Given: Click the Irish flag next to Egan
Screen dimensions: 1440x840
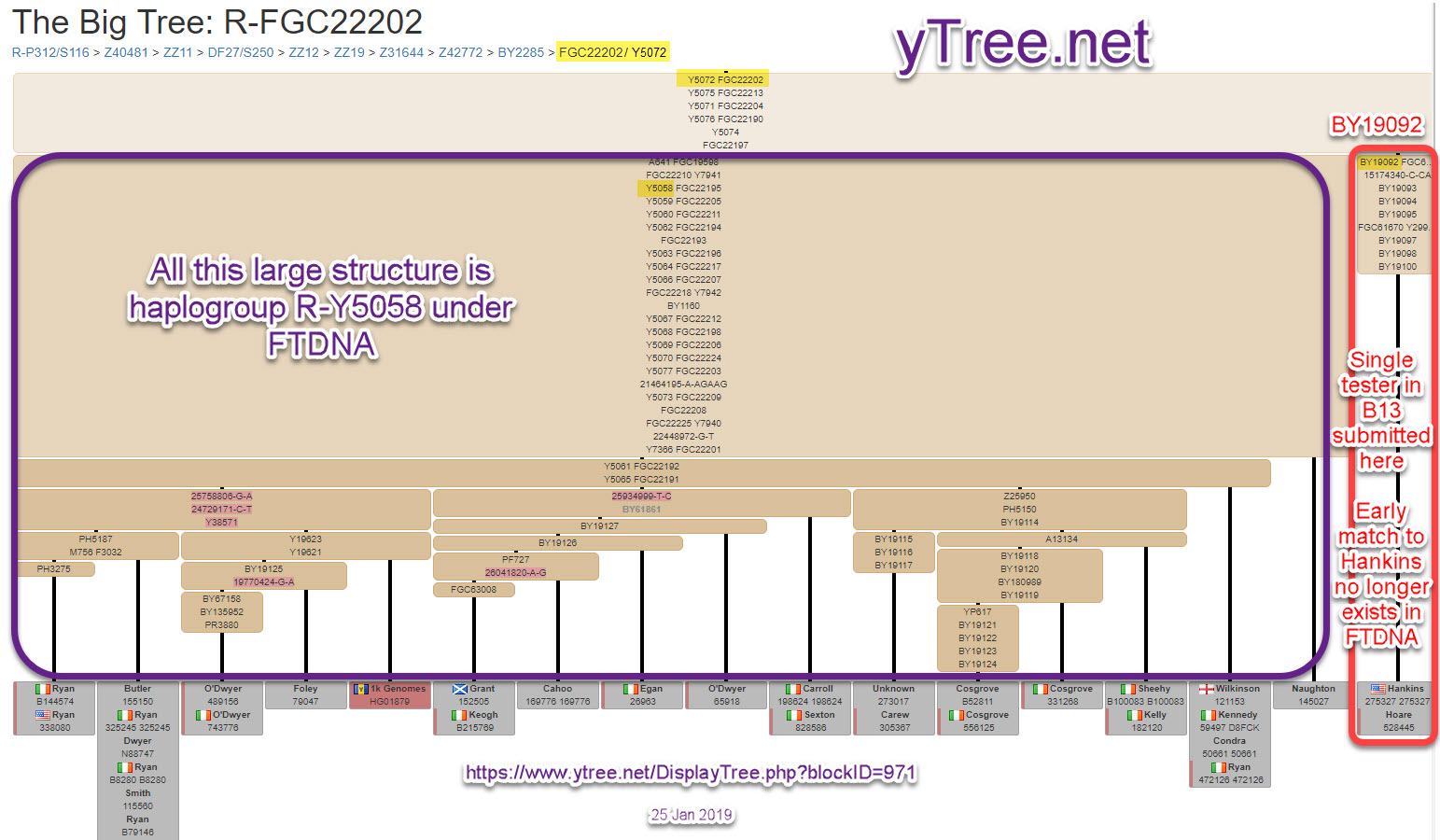Looking at the screenshot, I should [x=631, y=689].
